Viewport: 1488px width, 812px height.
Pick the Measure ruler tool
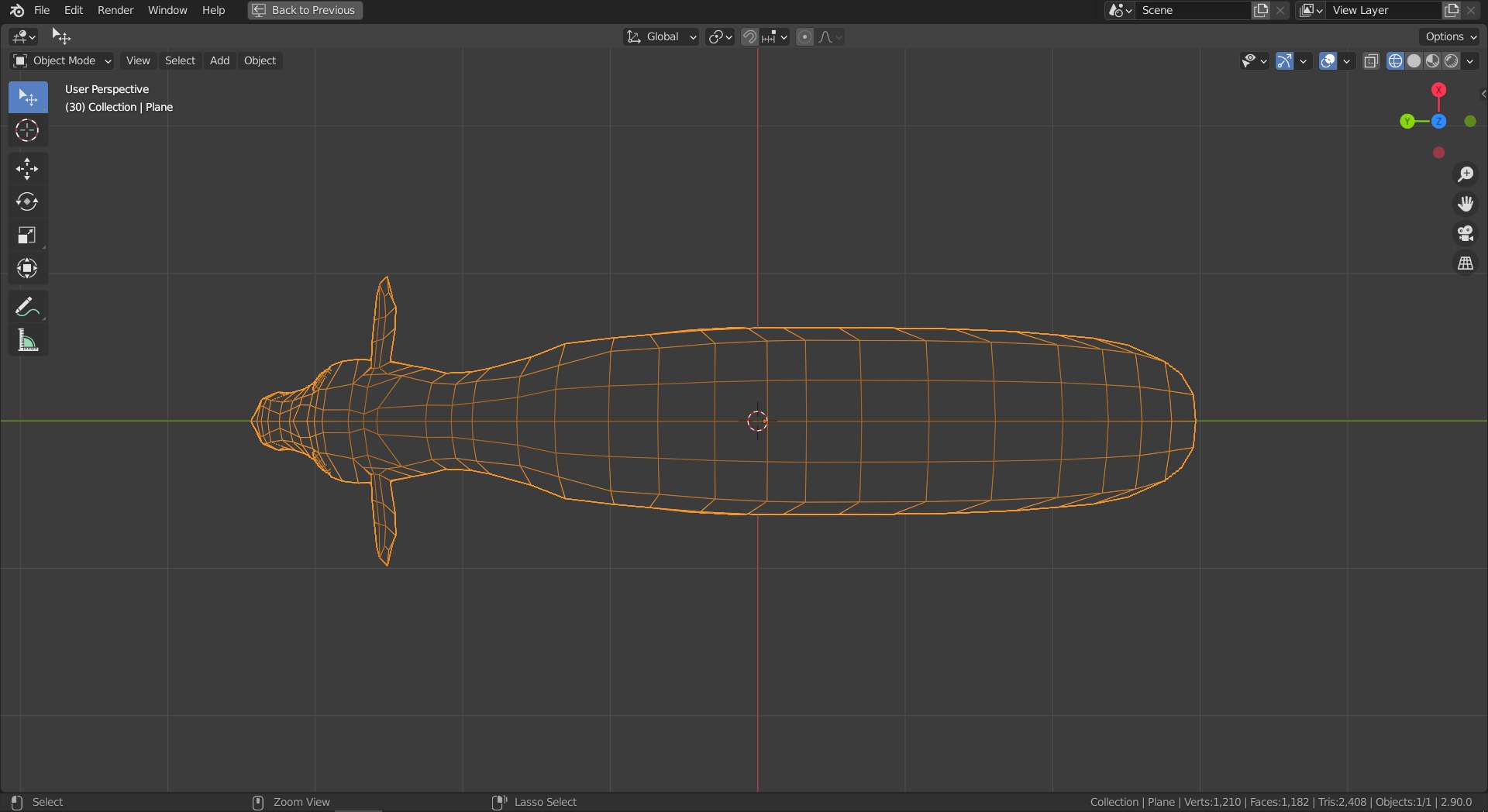pos(27,340)
